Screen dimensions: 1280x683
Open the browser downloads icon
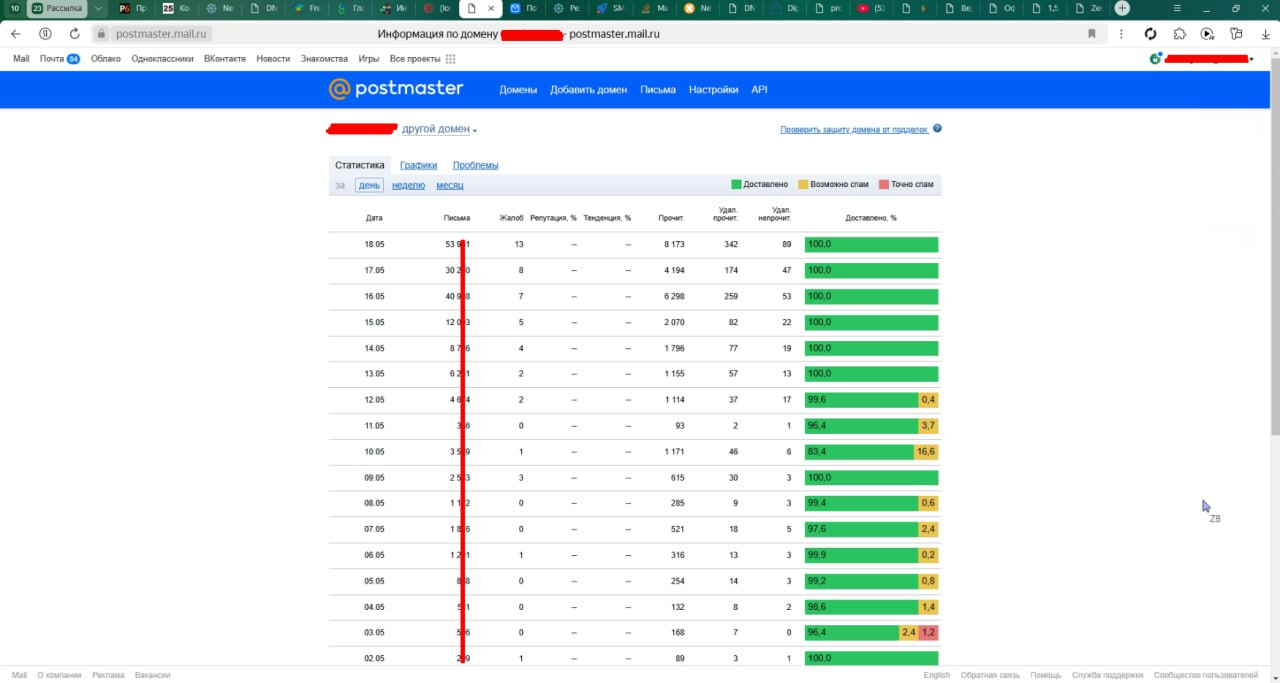coord(1263,34)
